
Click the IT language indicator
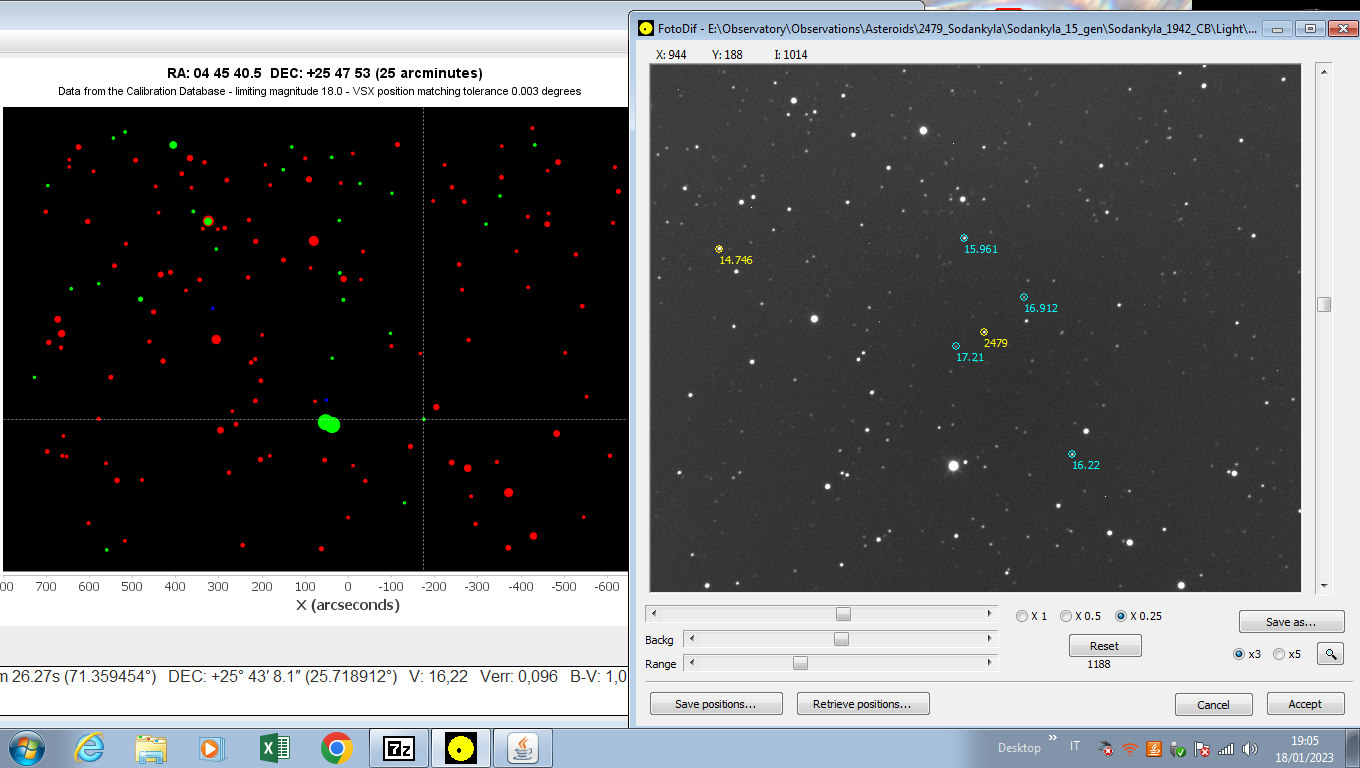pos(1075,747)
